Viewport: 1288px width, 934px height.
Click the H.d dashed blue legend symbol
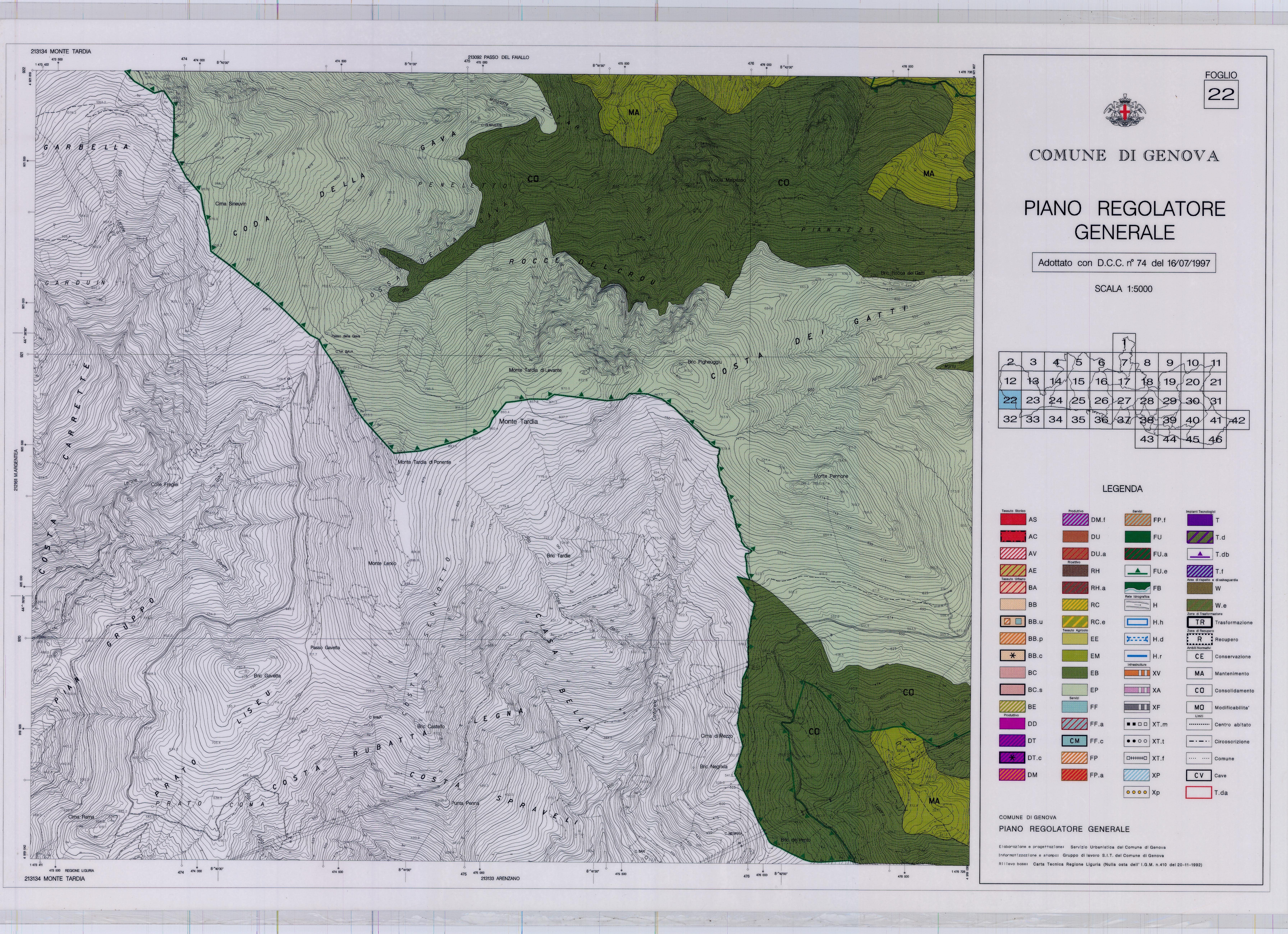(x=1138, y=639)
